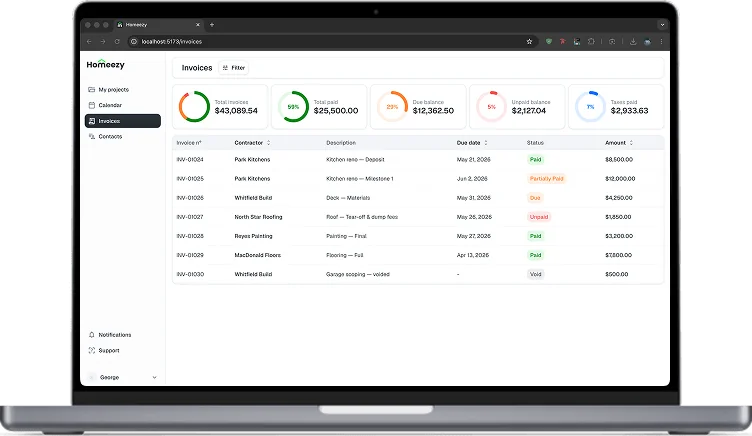Open a new browser tab
752x436 pixels.
pyautogui.click(x=212, y=24)
